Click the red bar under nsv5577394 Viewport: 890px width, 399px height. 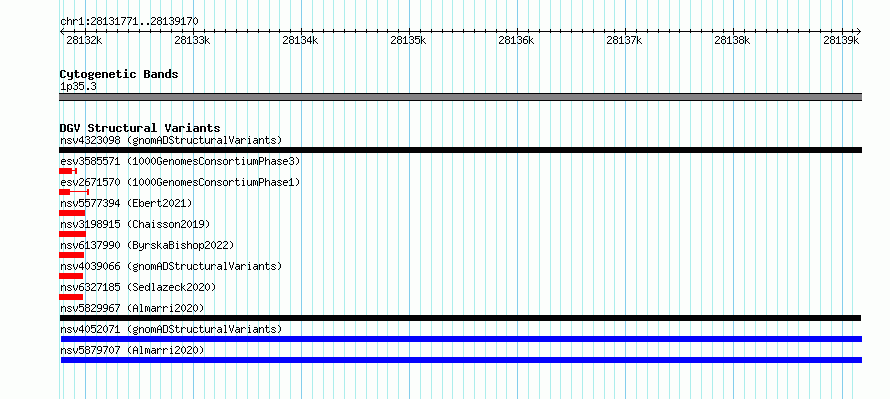72,213
